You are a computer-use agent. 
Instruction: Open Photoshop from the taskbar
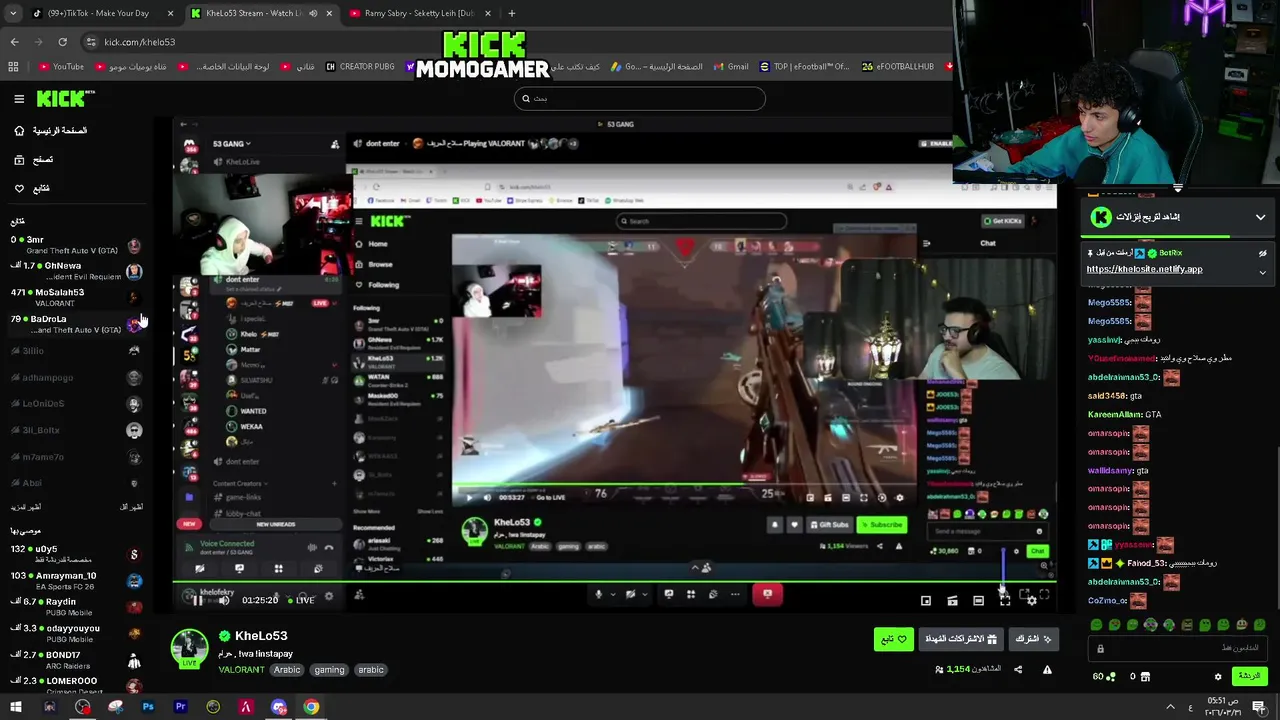point(148,707)
